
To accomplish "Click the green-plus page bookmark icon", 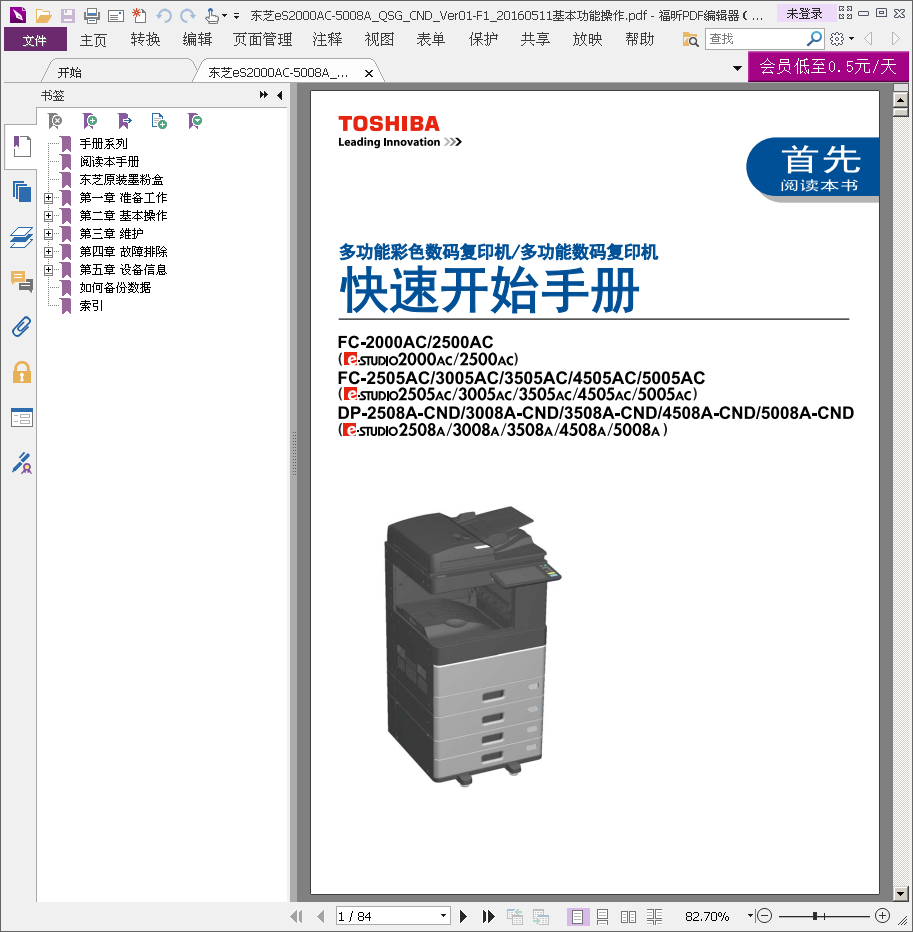I will pyautogui.click(x=159, y=121).
